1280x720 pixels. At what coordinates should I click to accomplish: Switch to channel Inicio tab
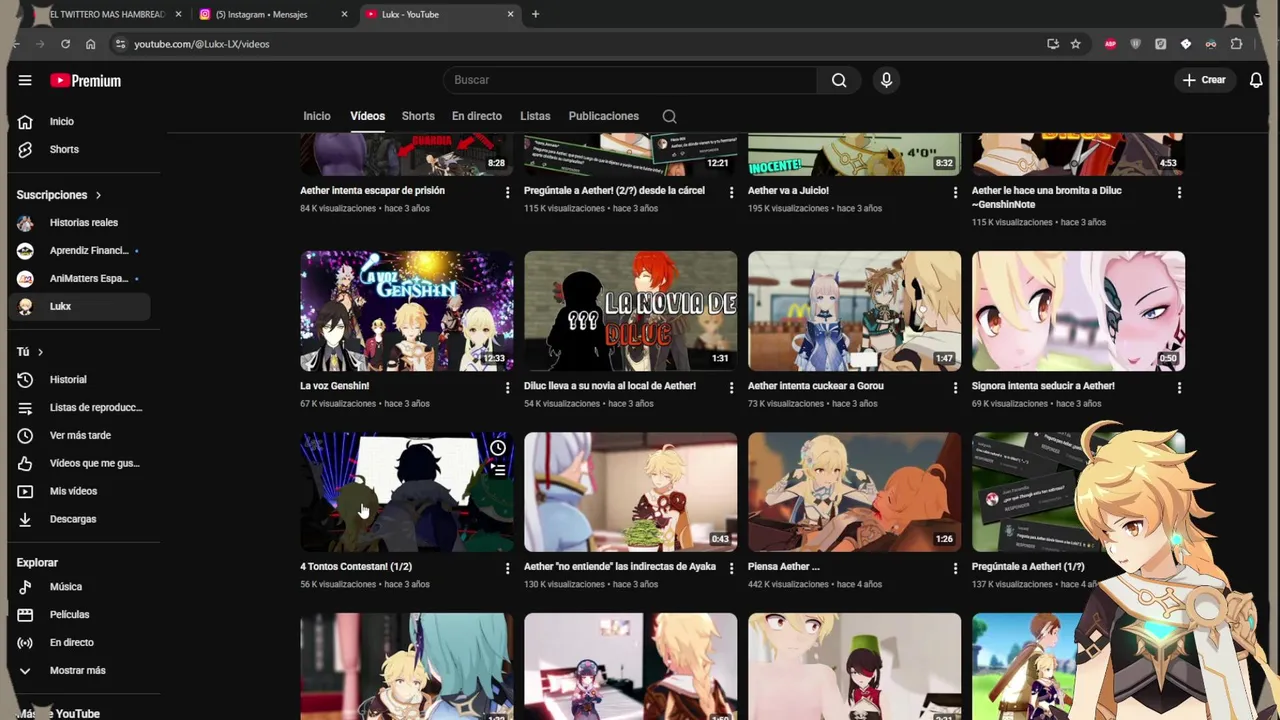coord(317,116)
